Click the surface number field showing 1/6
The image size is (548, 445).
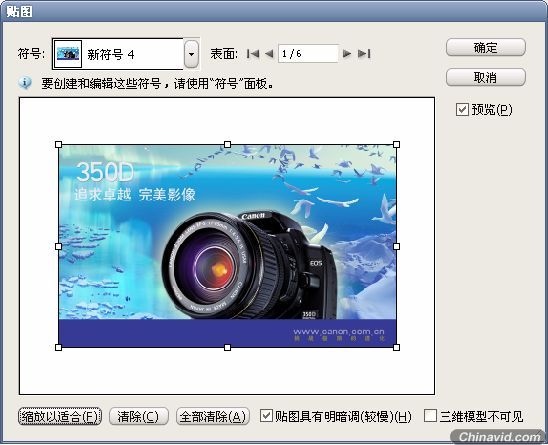click(308, 53)
